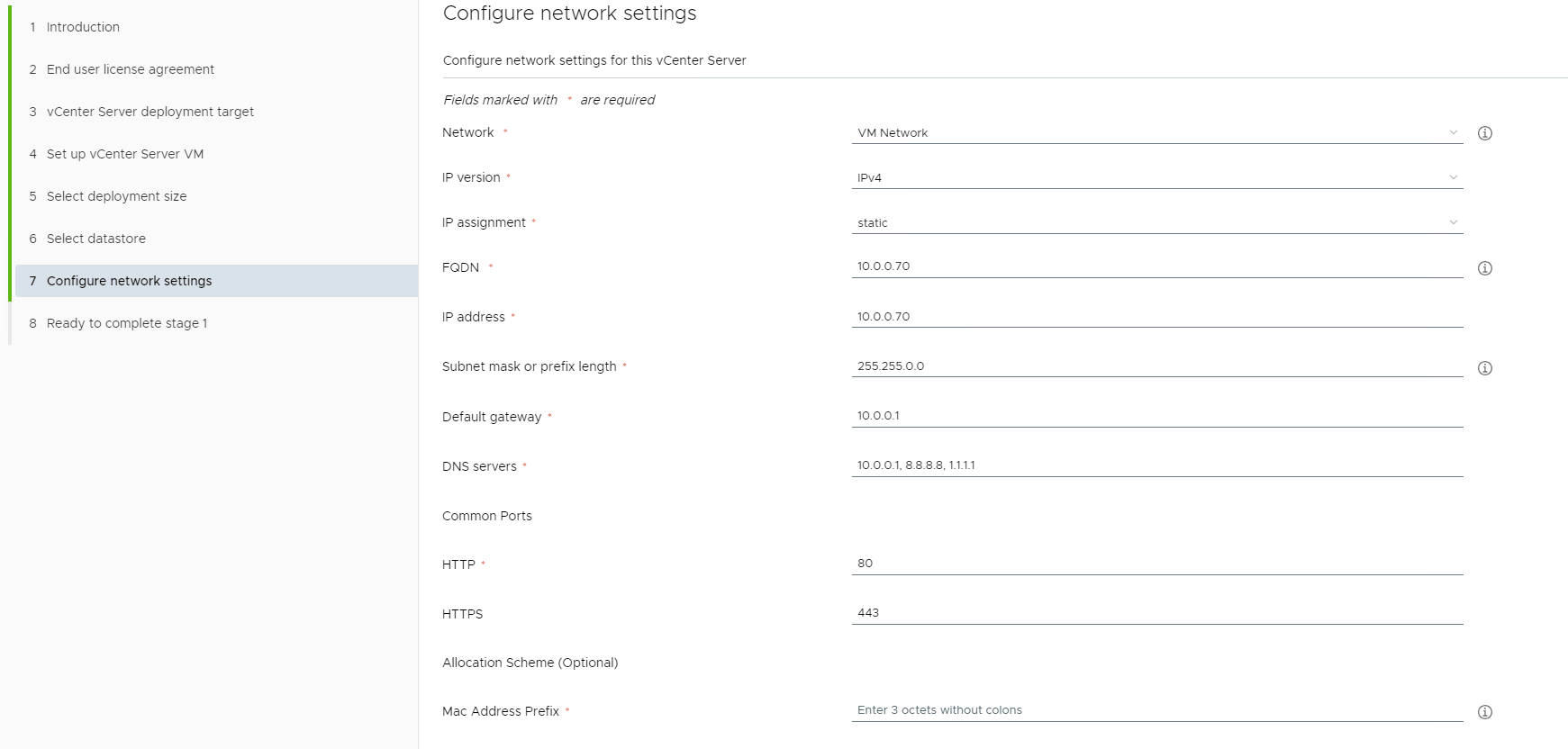Open the IP assignment dropdown set to static
Screen dimensions: 1568x749
click(x=1156, y=223)
